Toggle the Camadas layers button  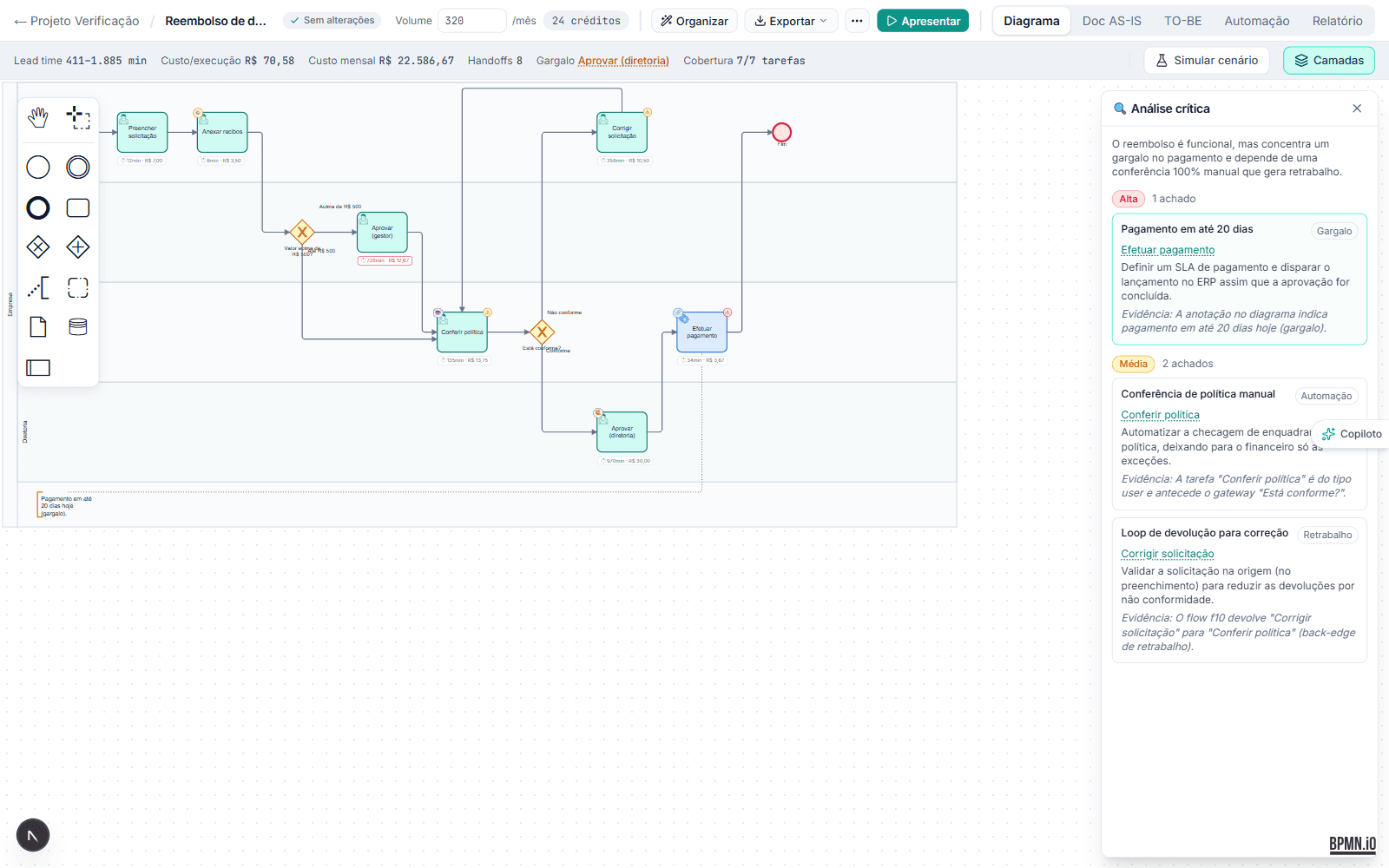pyautogui.click(x=1329, y=60)
